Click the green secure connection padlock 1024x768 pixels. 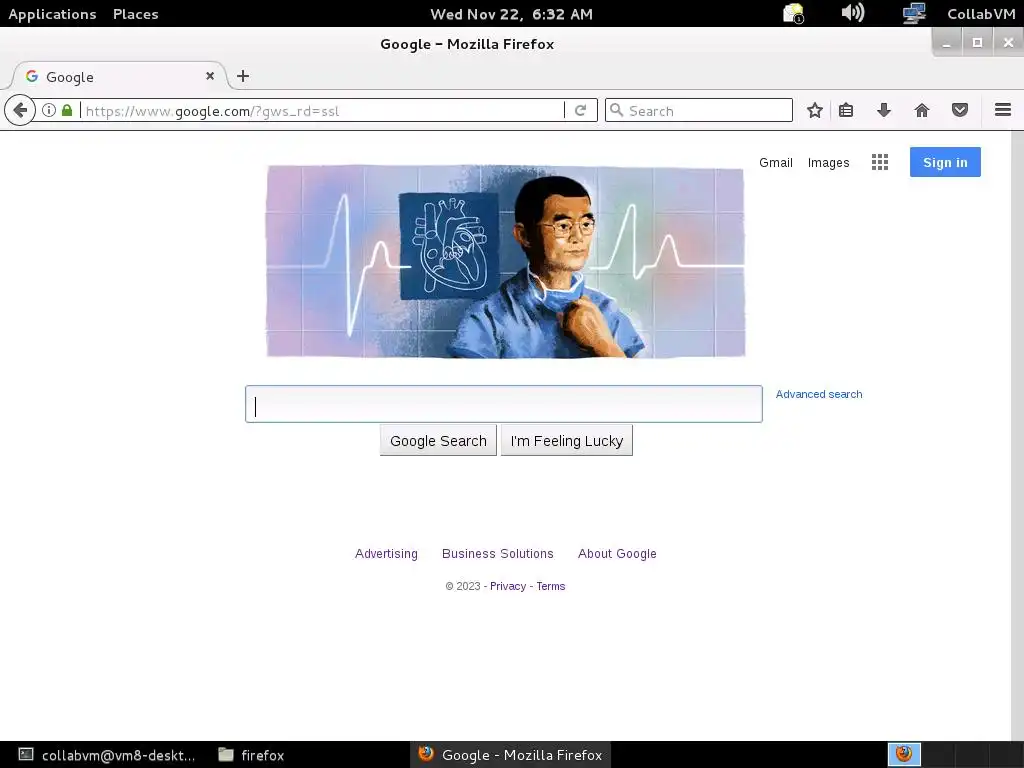(x=67, y=110)
